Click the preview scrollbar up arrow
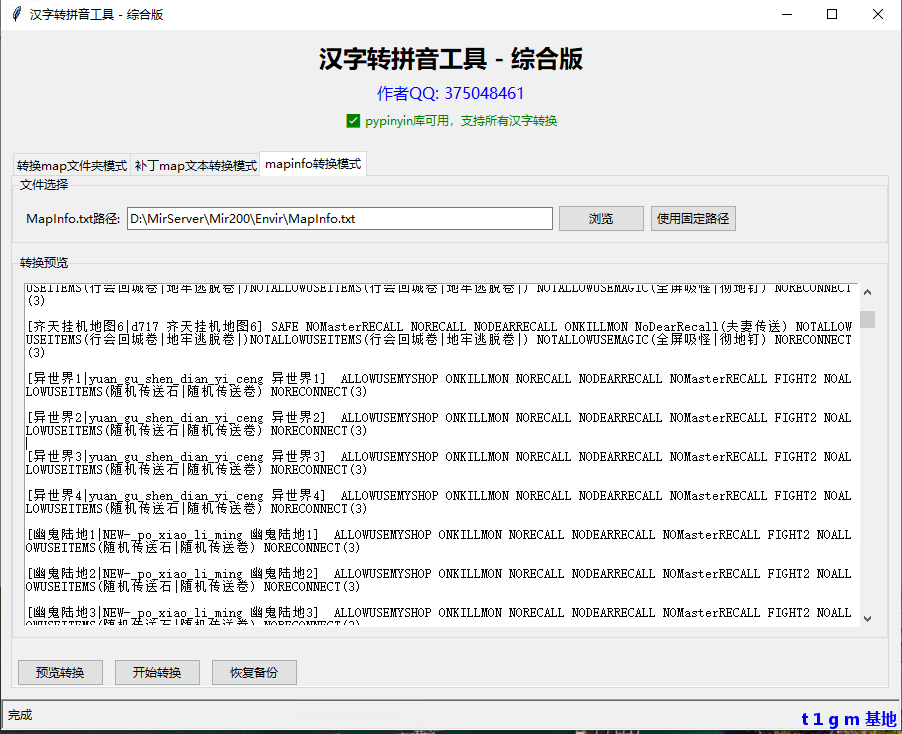The width and height of the screenshot is (902, 734). coord(867,292)
